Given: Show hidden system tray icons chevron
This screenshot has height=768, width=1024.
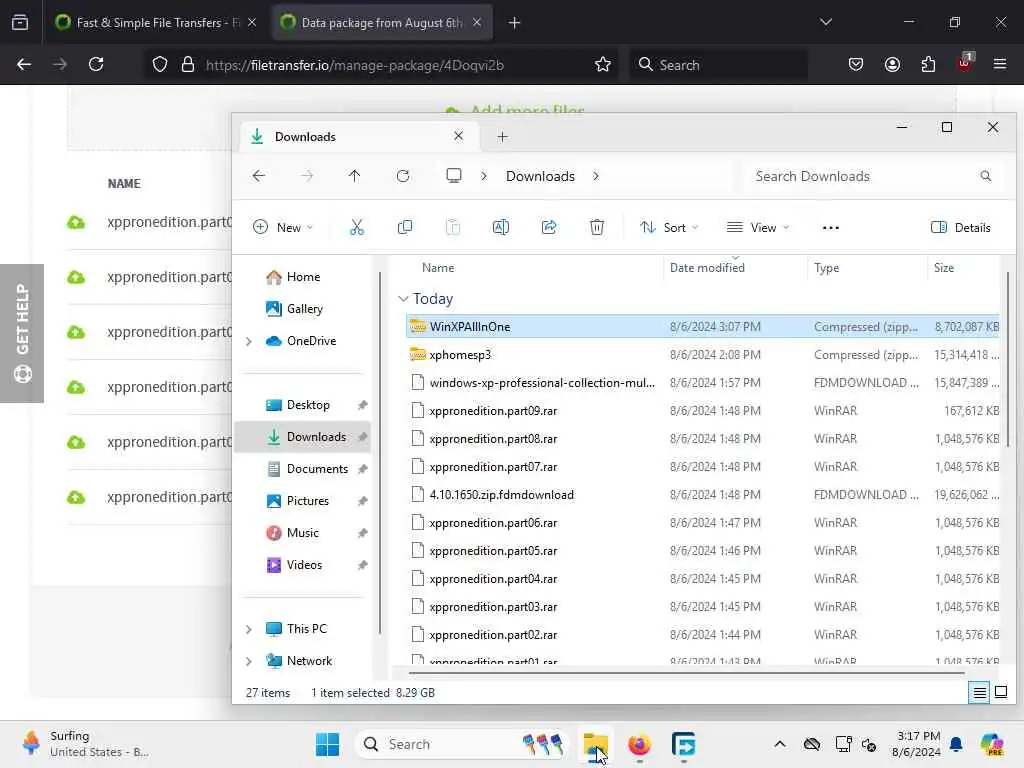Looking at the screenshot, I should (x=780, y=744).
